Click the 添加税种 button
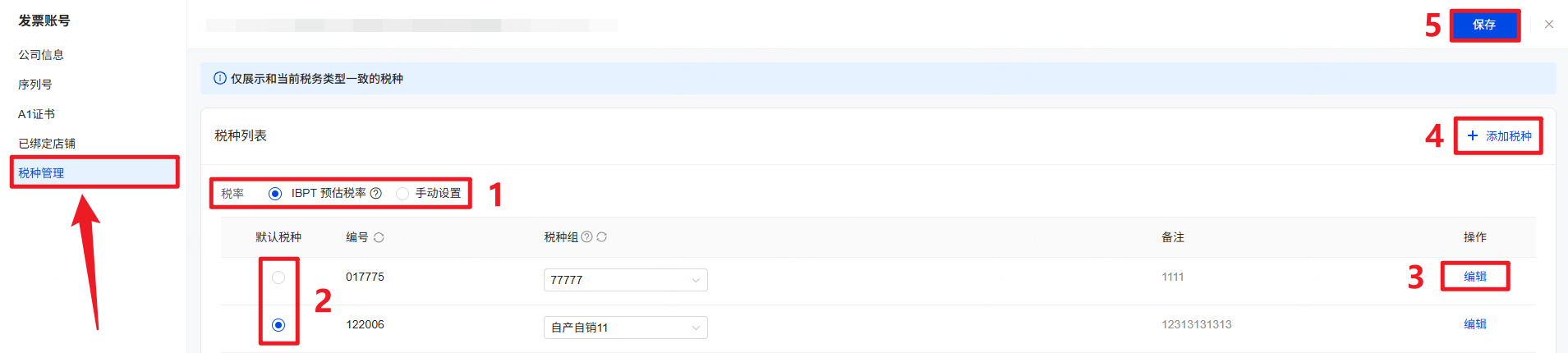 (x=1499, y=136)
